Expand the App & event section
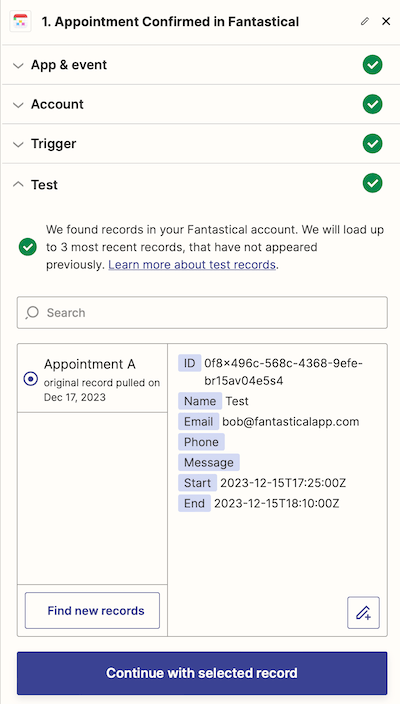Image resolution: width=400 pixels, height=704 pixels. click(x=201, y=65)
